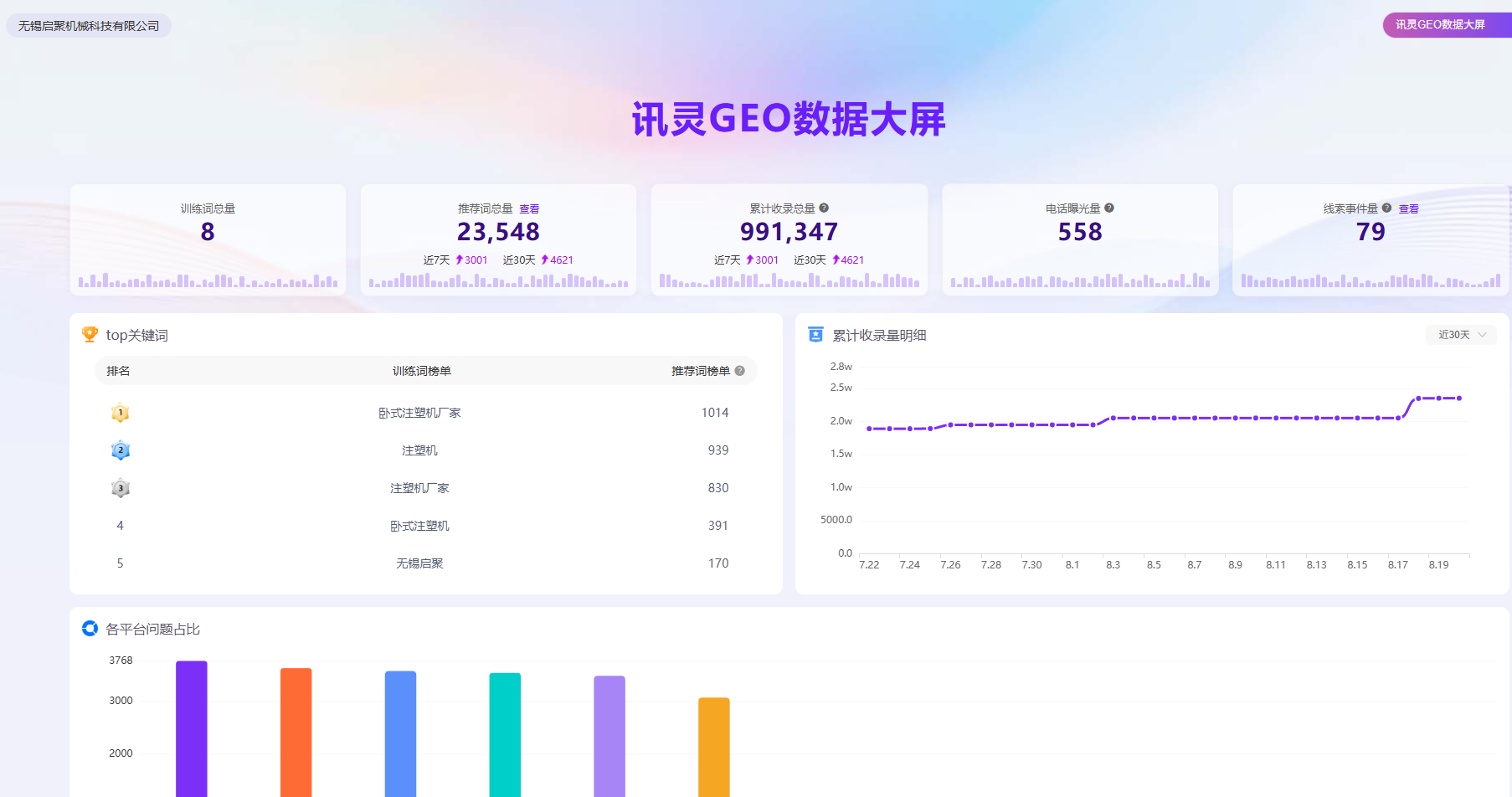Screen dimensions: 1512x797
Task: Click the yellow bar in platform chart
Action: click(714, 748)
